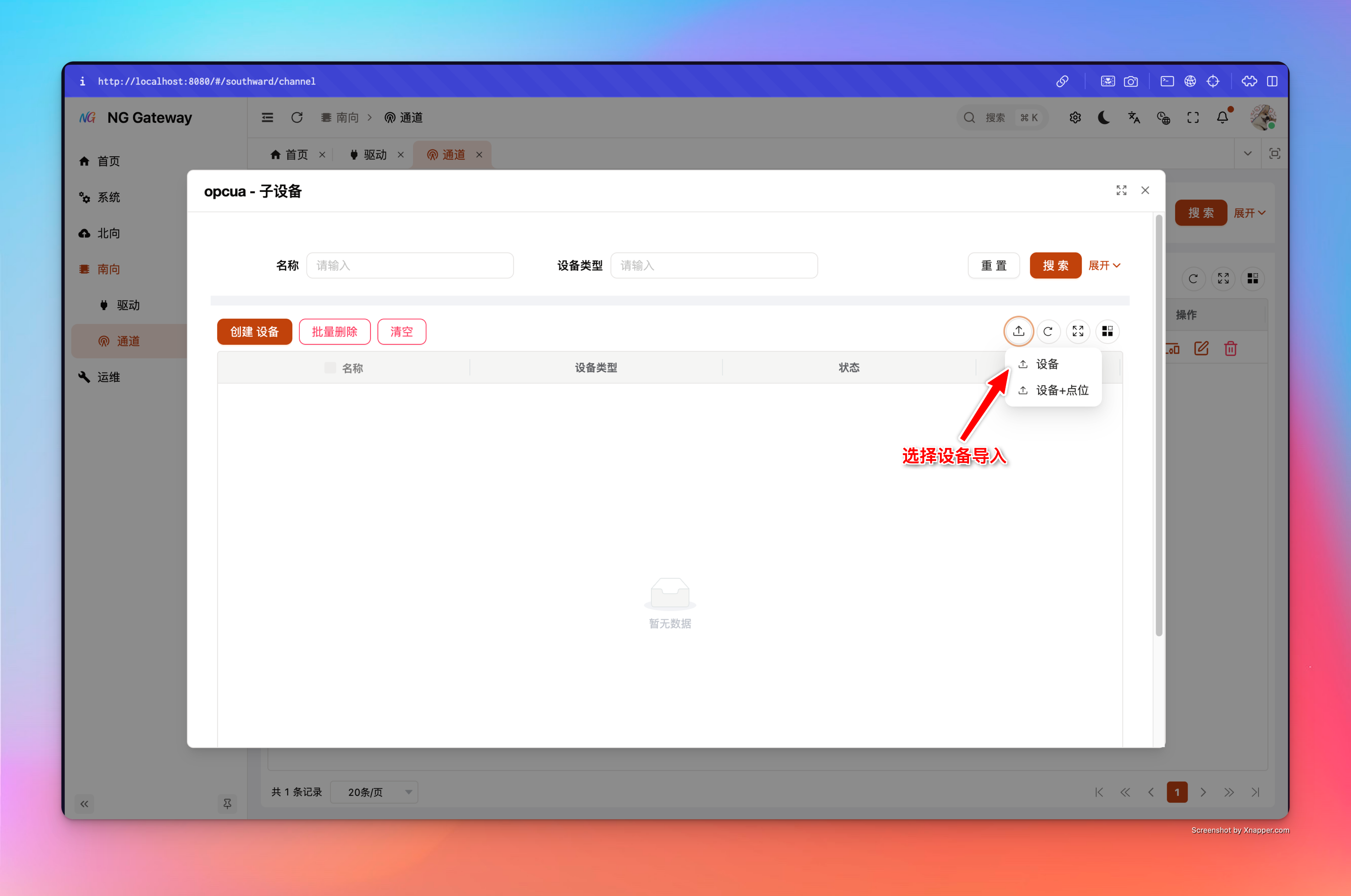This screenshot has height=896, width=1351.
Task: Toggle dark mode moon icon
Action: [1104, 118]
